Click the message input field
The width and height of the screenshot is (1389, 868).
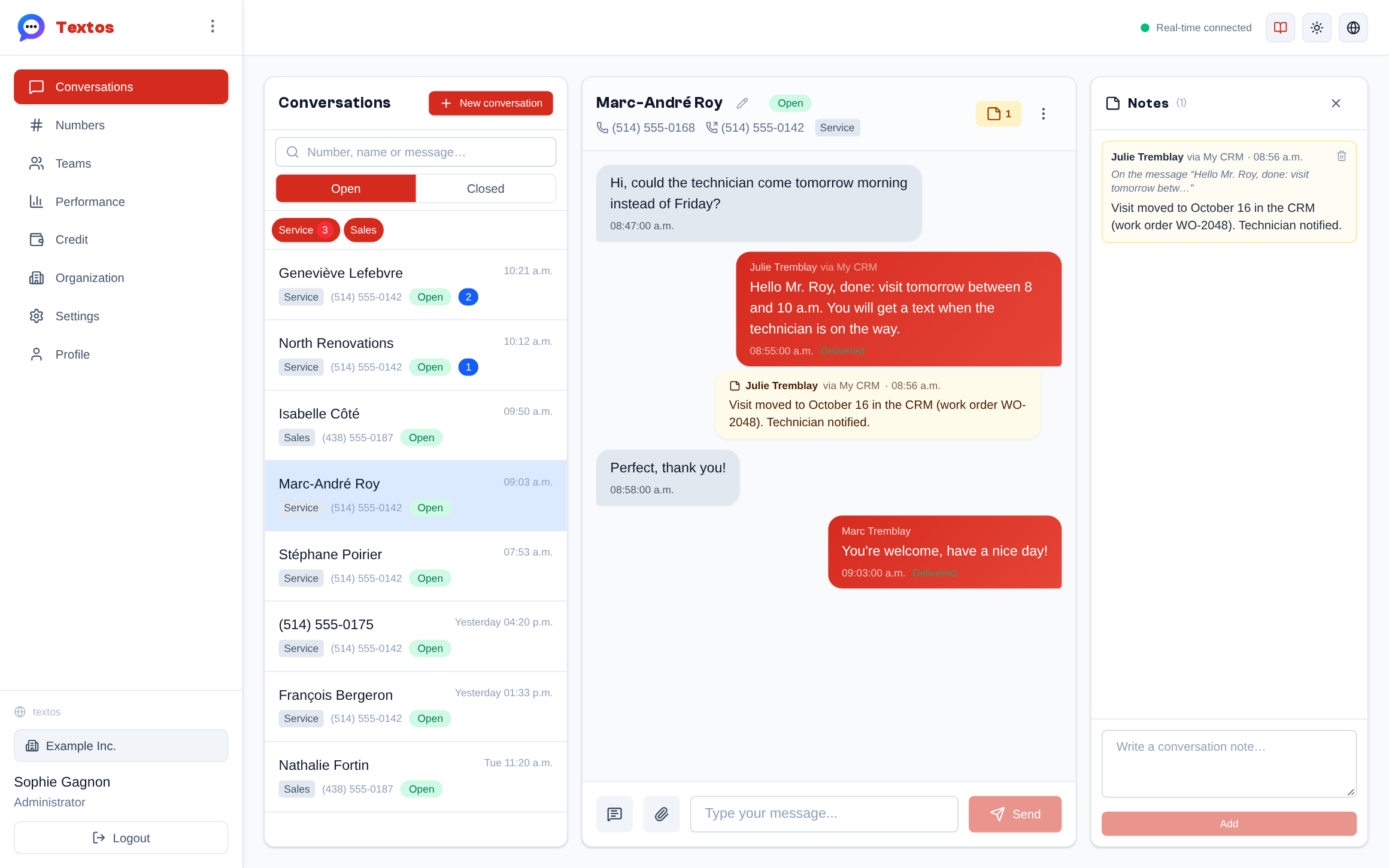tap(824, 814)
